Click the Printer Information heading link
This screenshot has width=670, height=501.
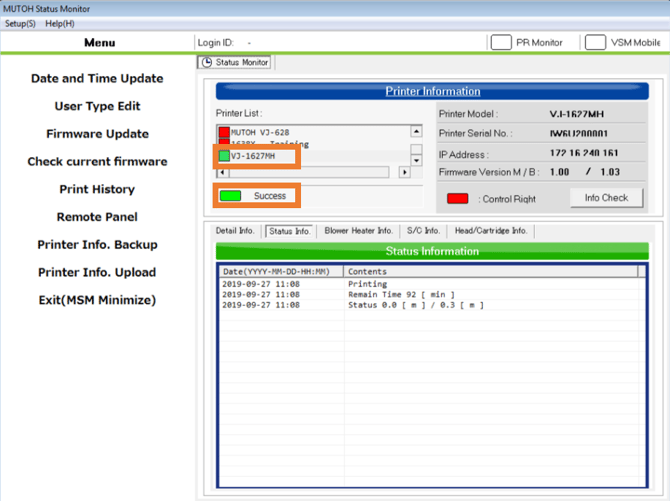[x=433, y=91]
